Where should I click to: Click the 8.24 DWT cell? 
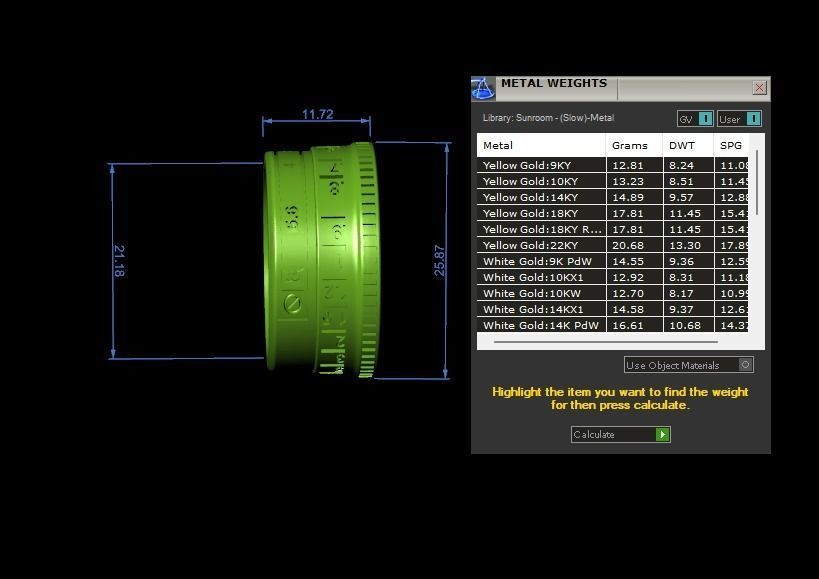tap(688, 166)
